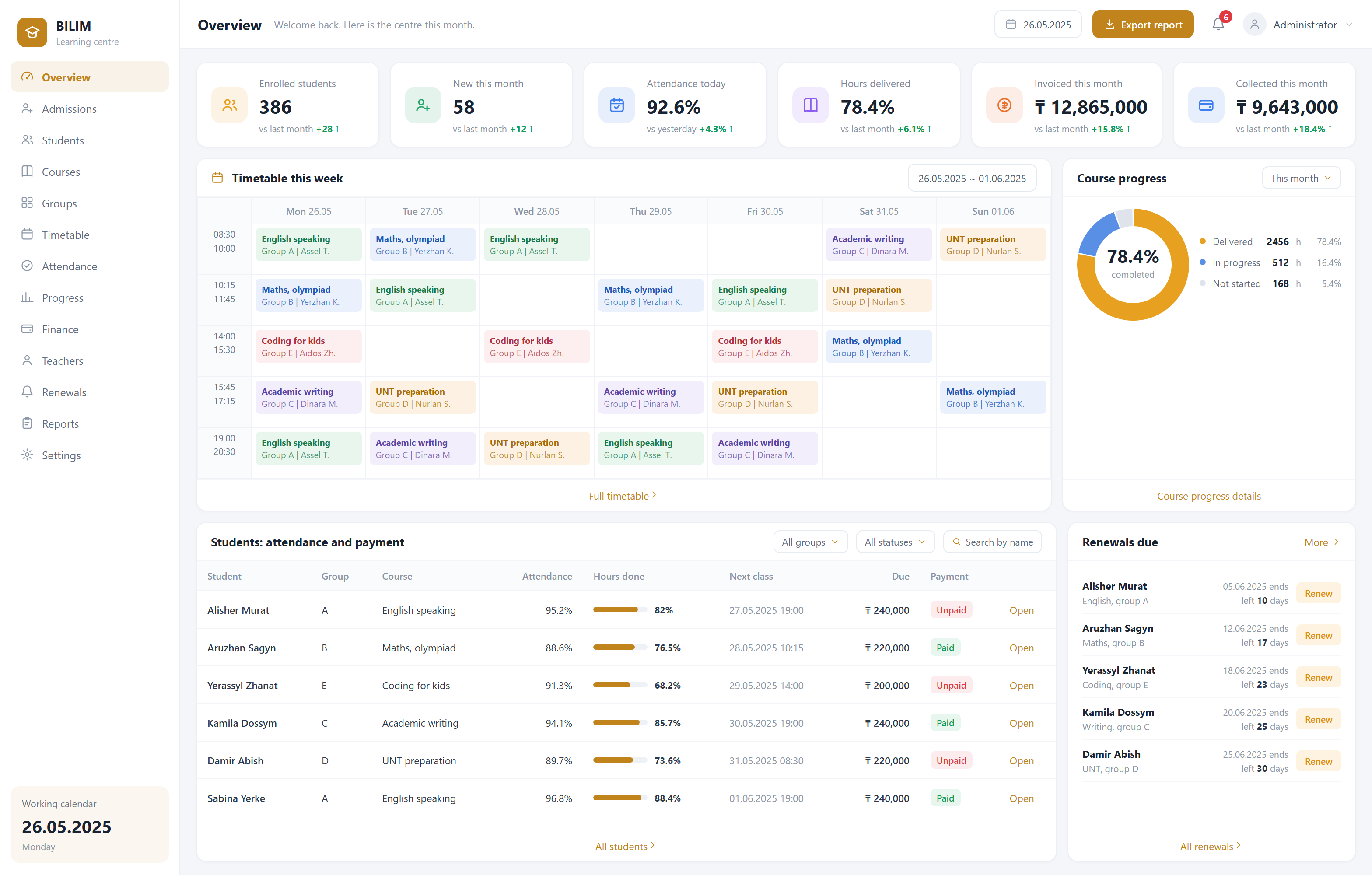
Task: Click the Enrolled students people icon
Action: tap(230, 105)
